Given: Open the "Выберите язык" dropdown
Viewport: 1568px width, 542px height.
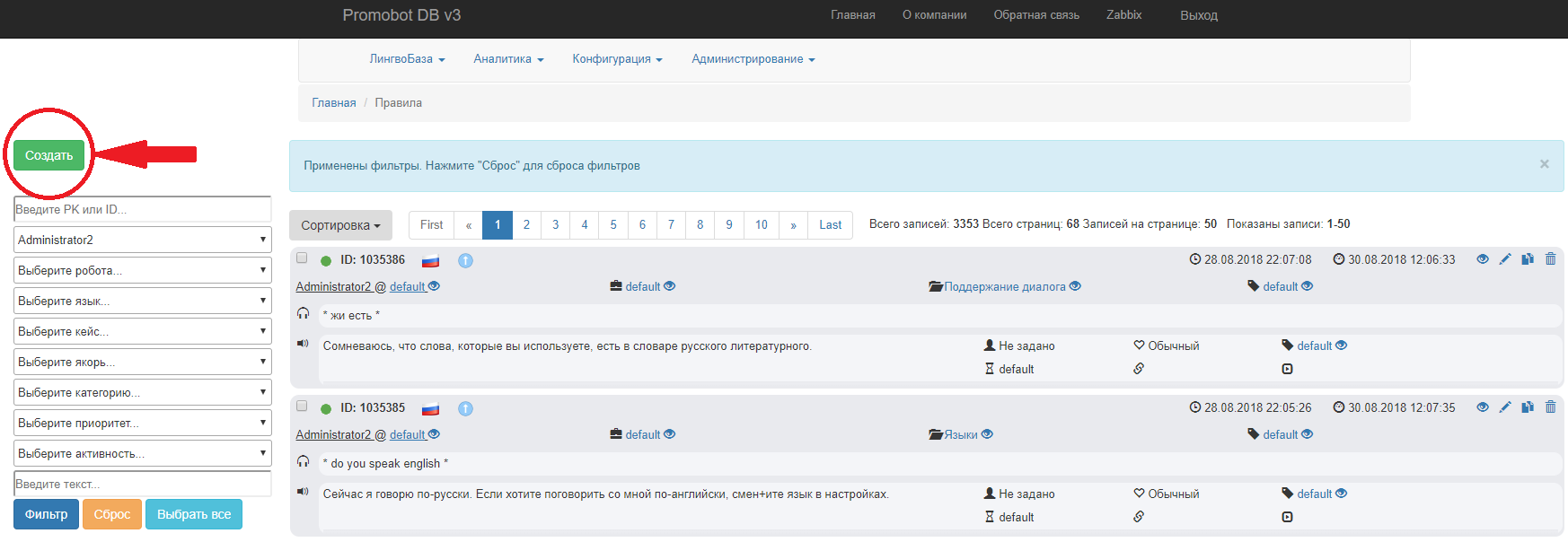Looking at the screenshot, I should click(143, 301).
